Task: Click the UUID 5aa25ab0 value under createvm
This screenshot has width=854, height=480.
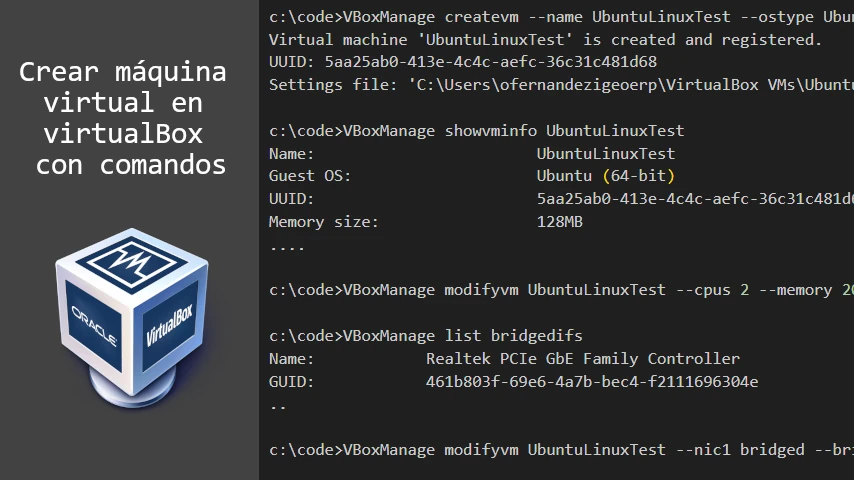Action: coord(491,62)
